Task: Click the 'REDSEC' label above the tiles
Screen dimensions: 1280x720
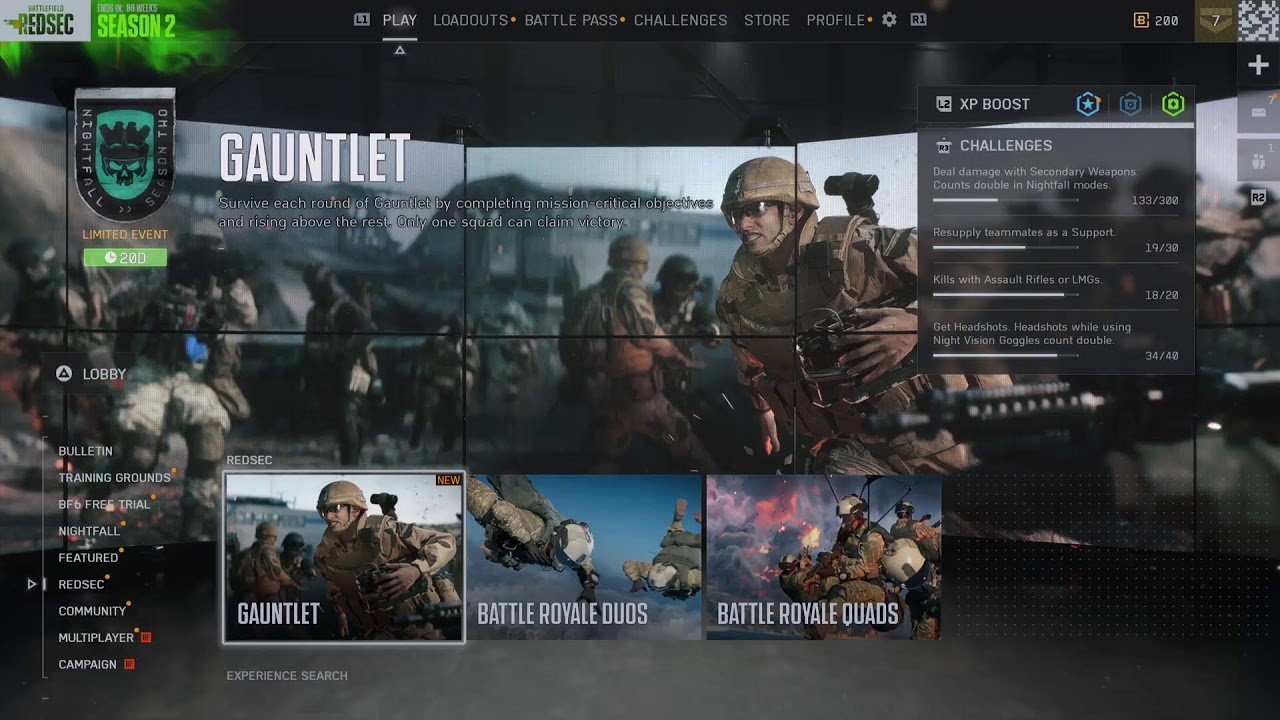Action: point(249,460)
